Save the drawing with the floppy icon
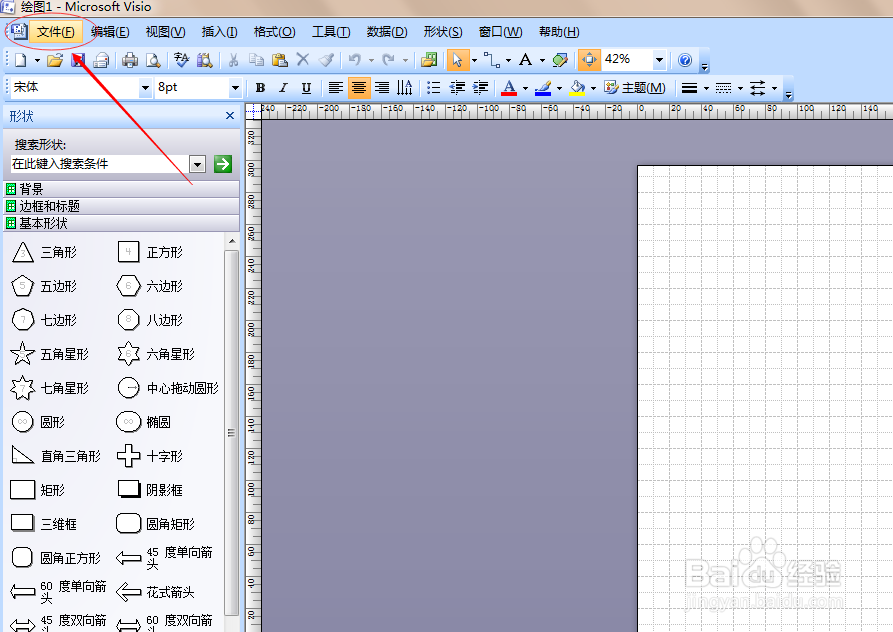 (78, 60)
